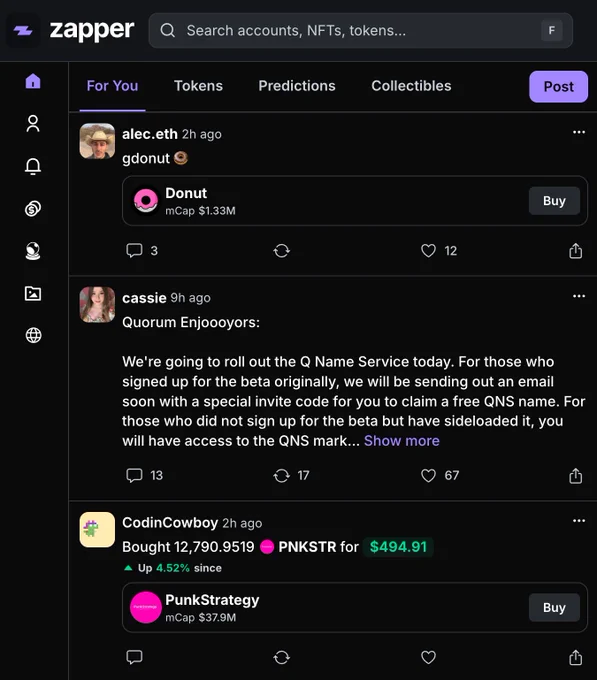Open the crystal ball predictions icon

point(33,251)
